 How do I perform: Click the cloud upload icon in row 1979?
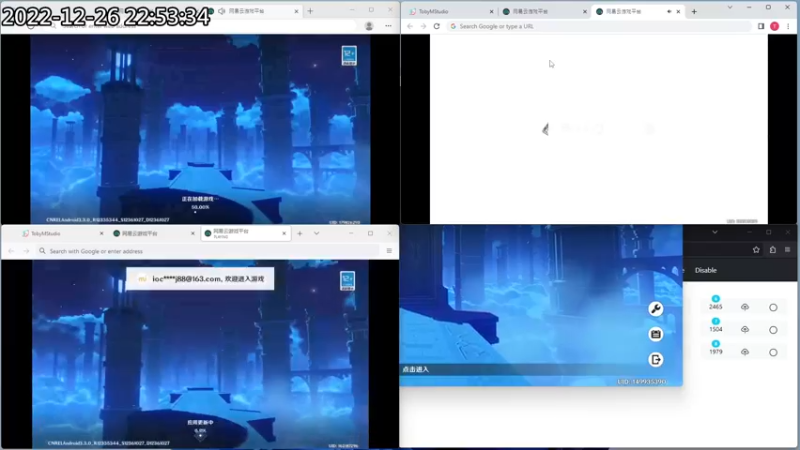(745, 352)
